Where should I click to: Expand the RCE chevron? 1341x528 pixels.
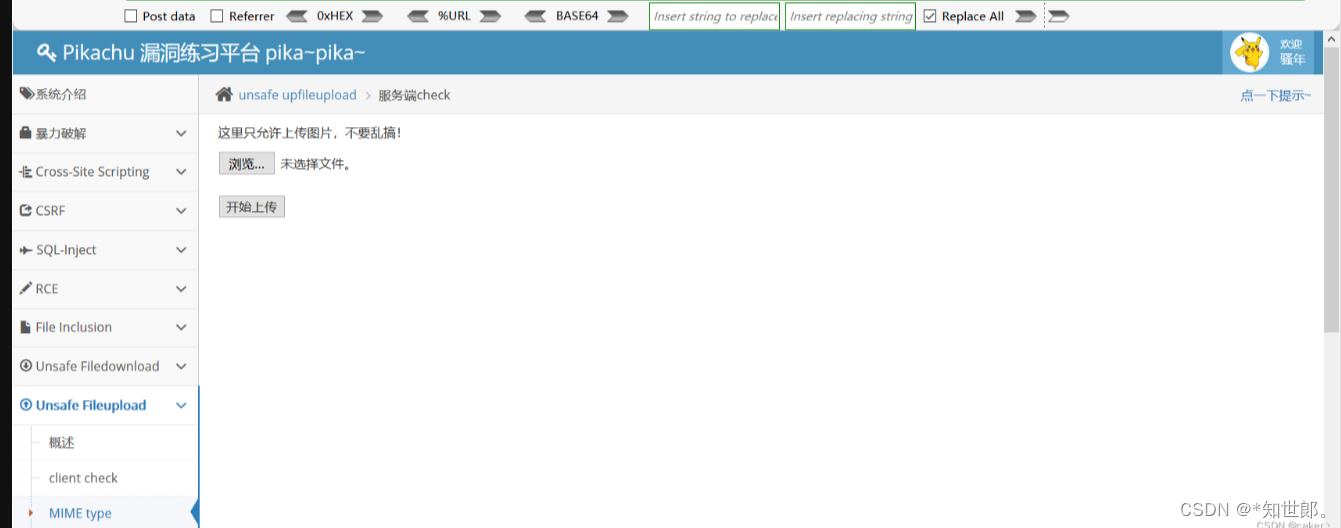click(x=181, y=289)
